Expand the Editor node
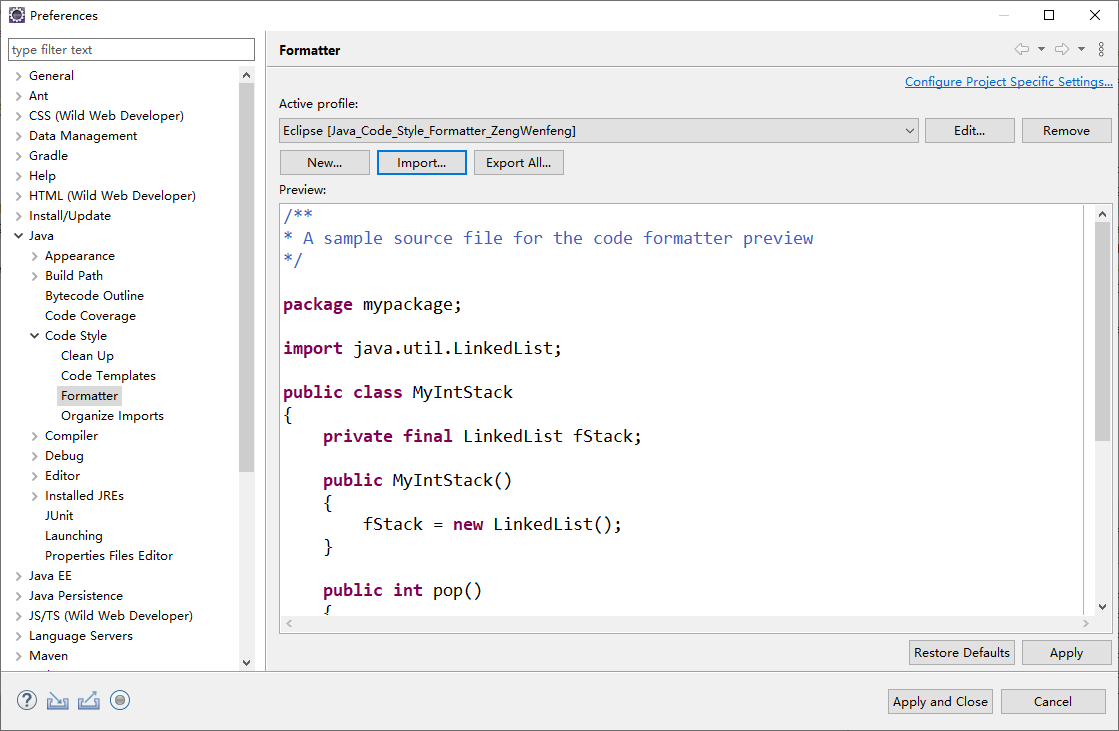Image resolution: width=1119 pixels, height=731 pixels. (x=34, y=475)
